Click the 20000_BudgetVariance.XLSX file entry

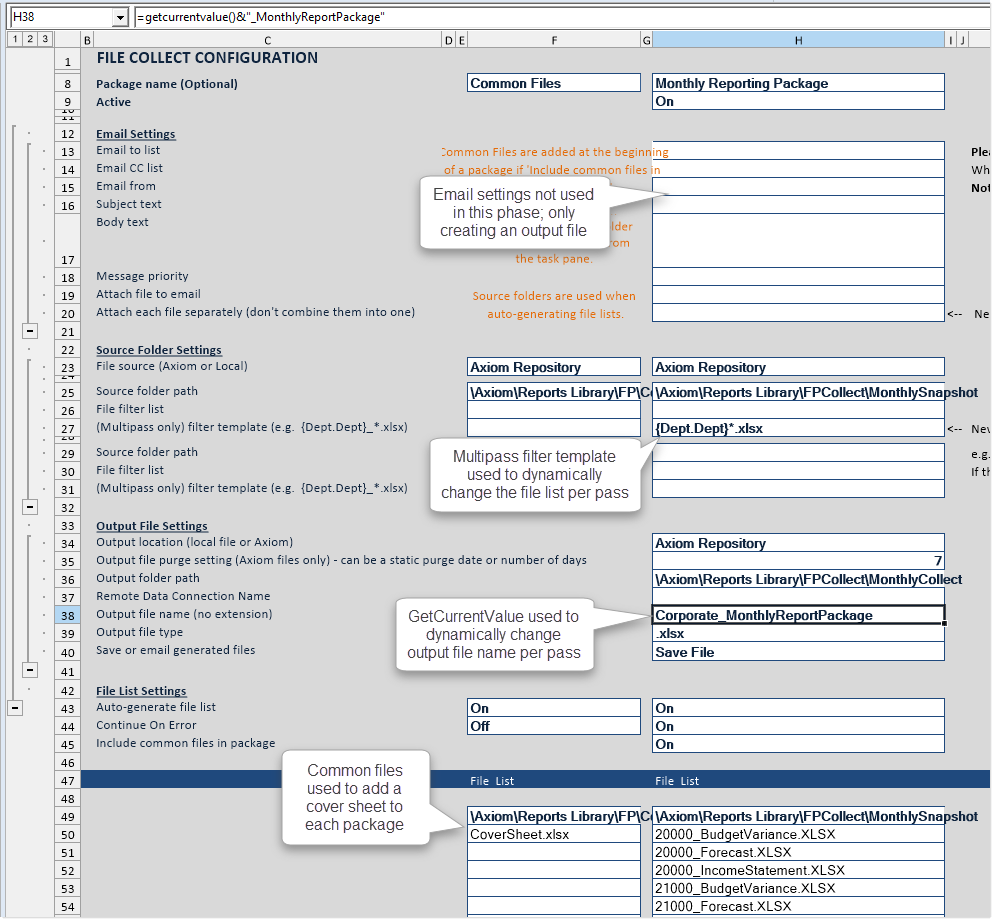(x=797, y=834)
